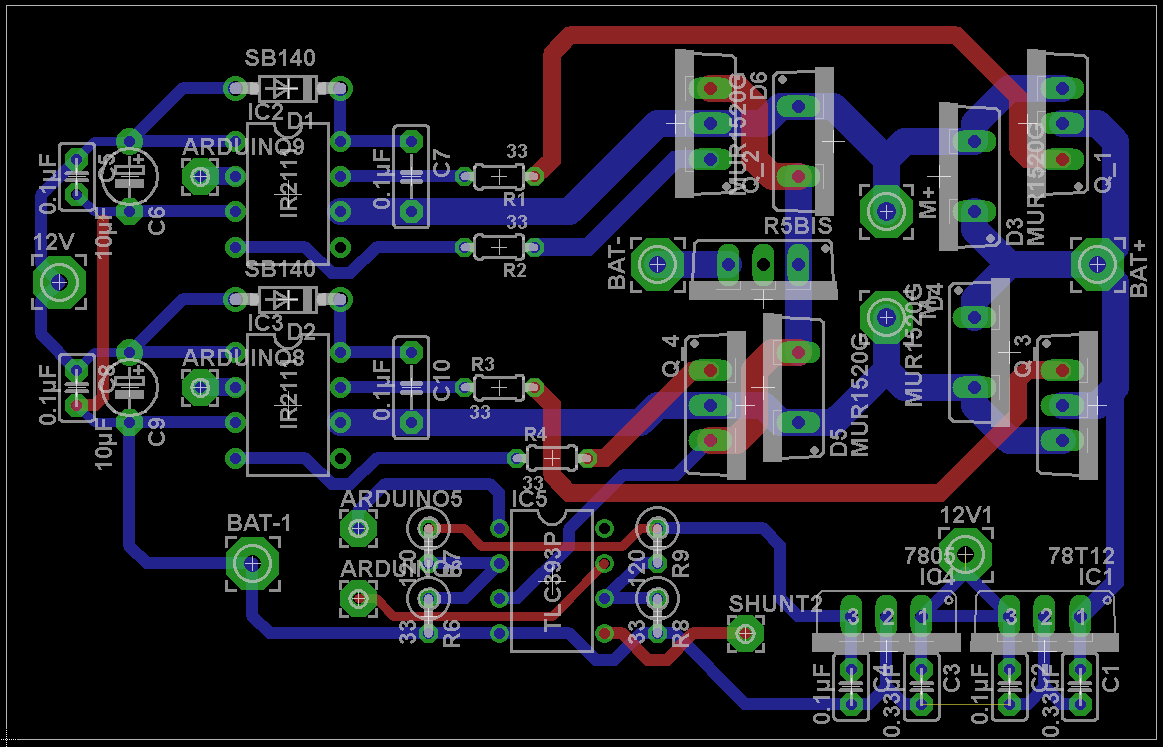Click the SHUNT2 text label
Screen dimensions: 1163x747
775,604
